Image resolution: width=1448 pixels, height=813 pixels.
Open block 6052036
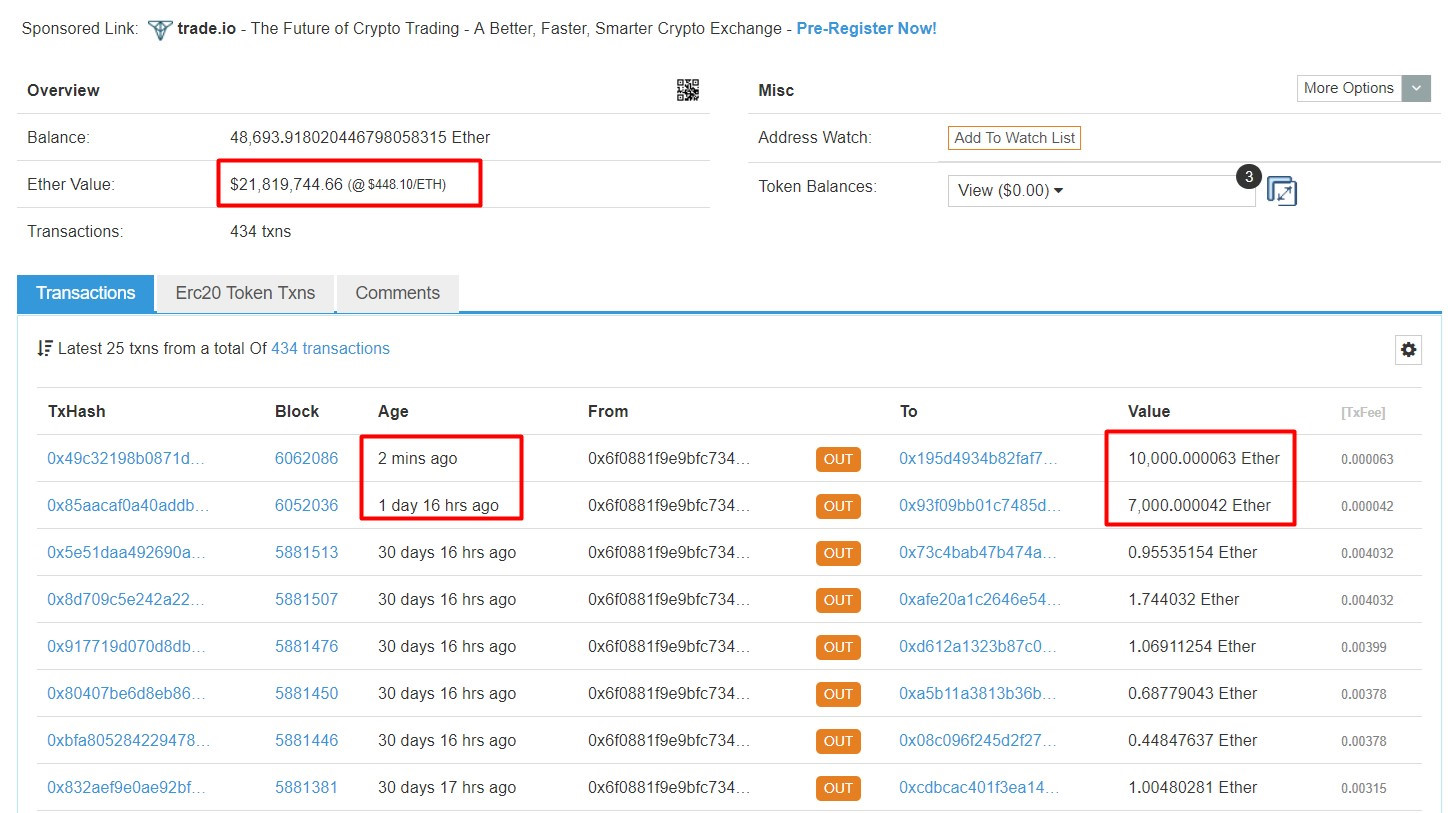click(x=307, y=505)
